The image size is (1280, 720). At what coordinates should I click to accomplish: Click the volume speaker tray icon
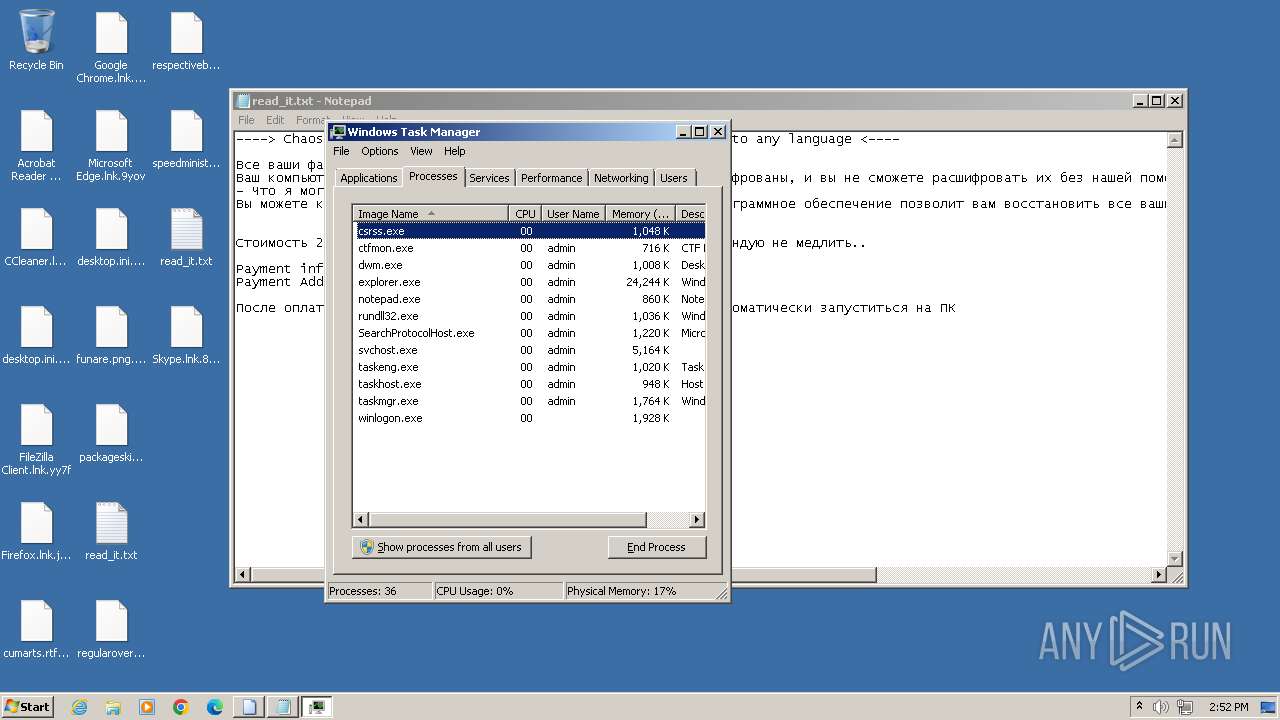1161,707
